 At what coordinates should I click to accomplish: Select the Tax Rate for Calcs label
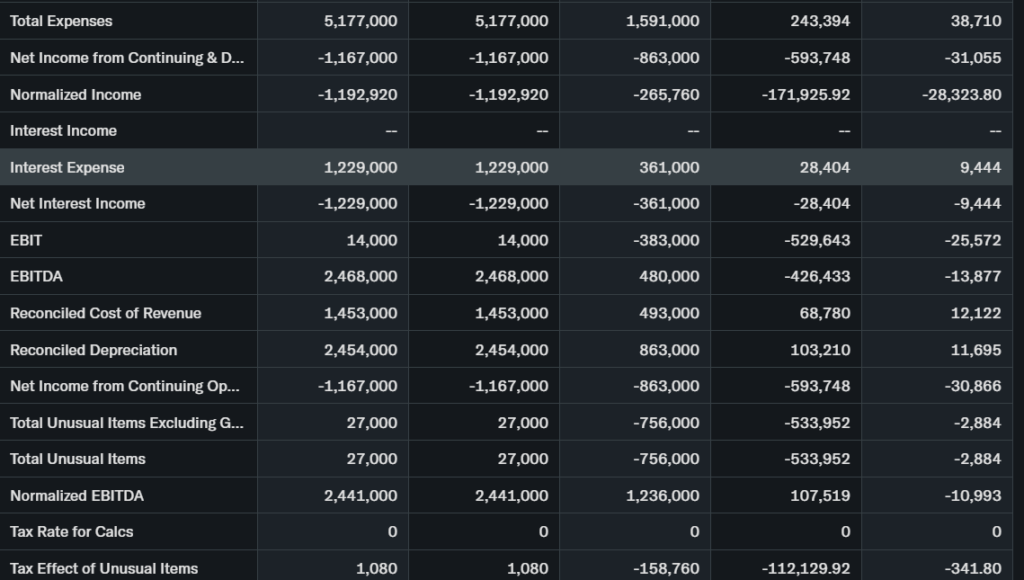(71, 531)
